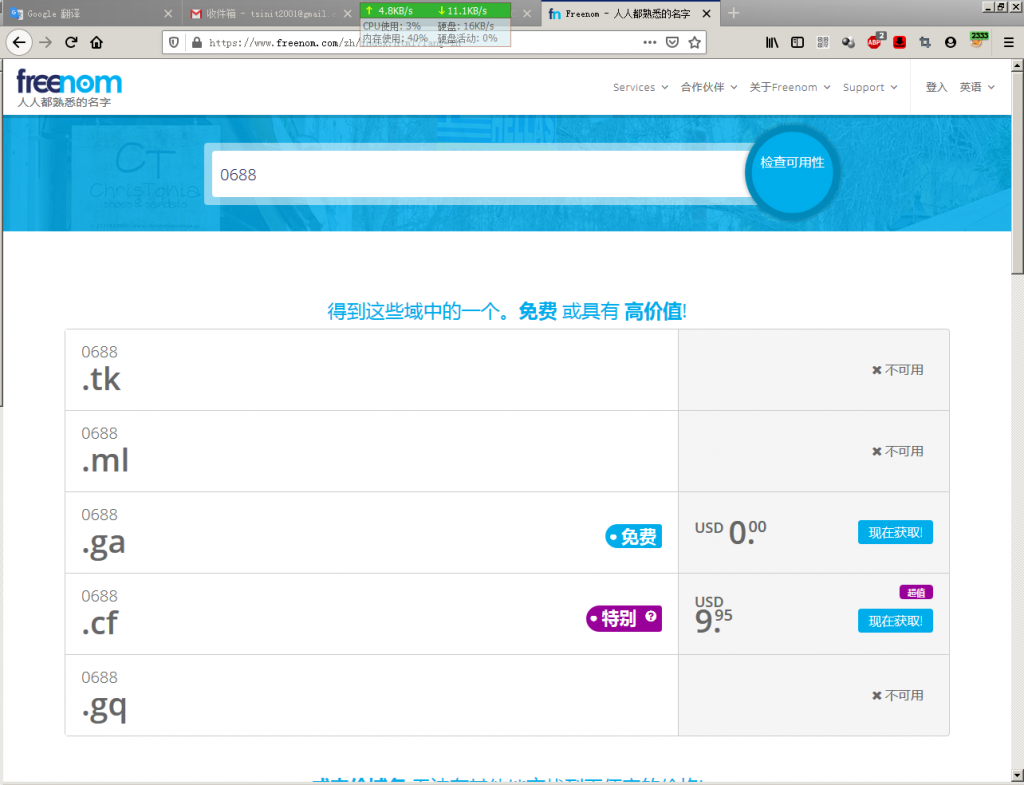Expand the Services dropdown menu
The image size is (1024, 785).
[640, 87]
